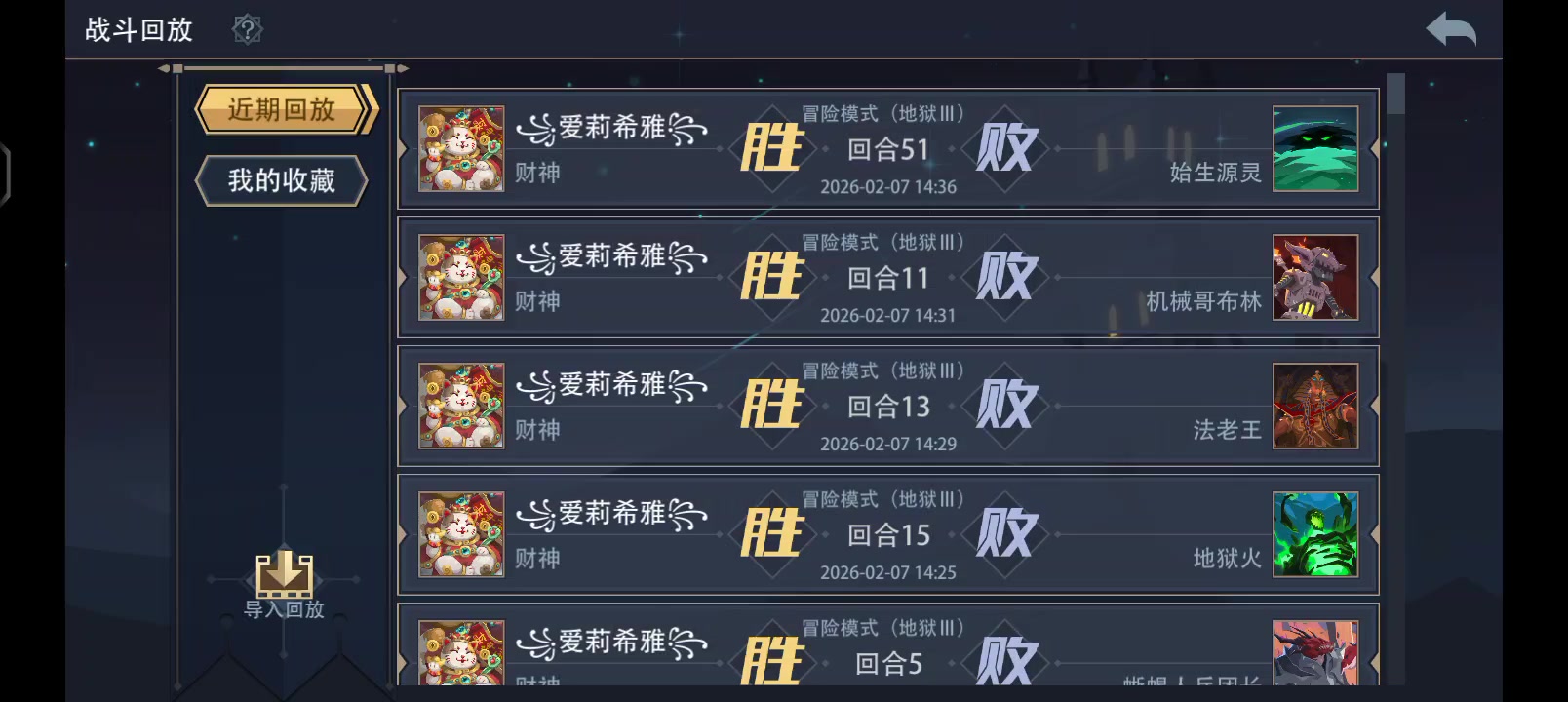Viewport: 1568px width, 702px height.
Task: Click the 法老王 enemy portrait
Action: coord(1315,407)
